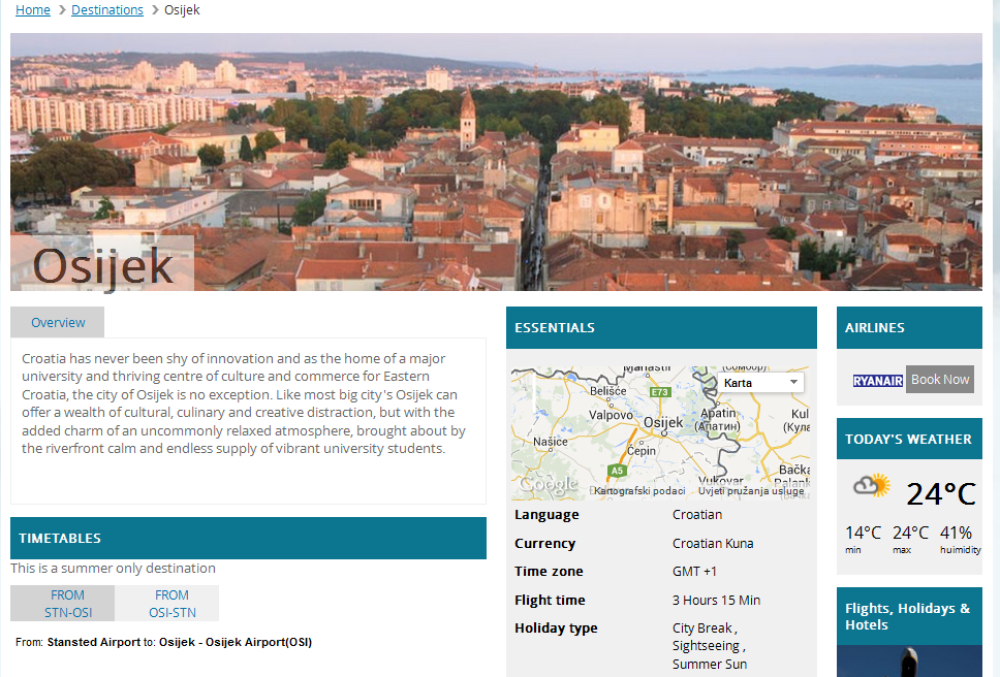Click the Osijek breadcrumb text

tap(182, 10)
